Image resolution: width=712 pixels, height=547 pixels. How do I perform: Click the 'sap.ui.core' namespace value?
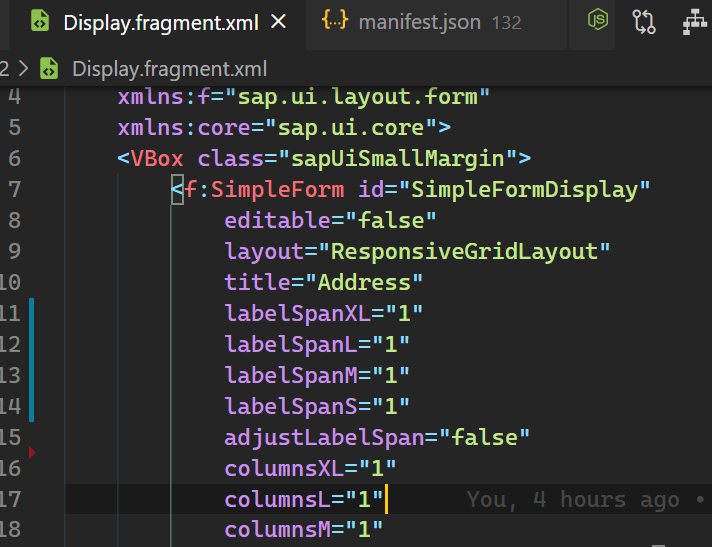(x=351, y=128)
